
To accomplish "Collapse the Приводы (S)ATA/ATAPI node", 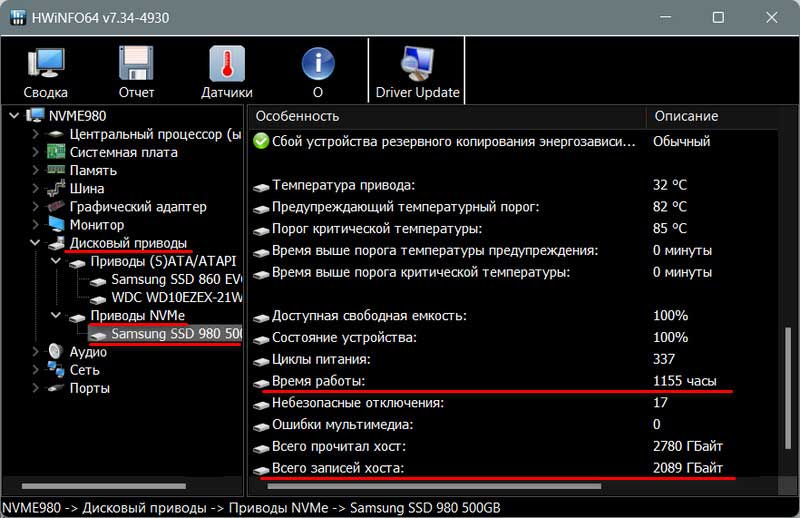I will tap(56, 261).
